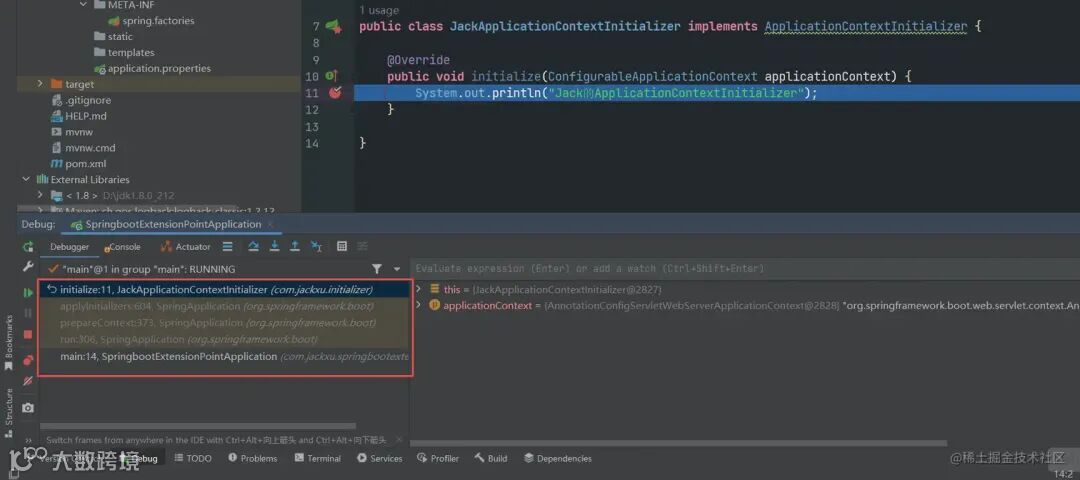The image size is (1080, 480).
Task: Step into icon with down arrow
Action: [x=274, y=247]
